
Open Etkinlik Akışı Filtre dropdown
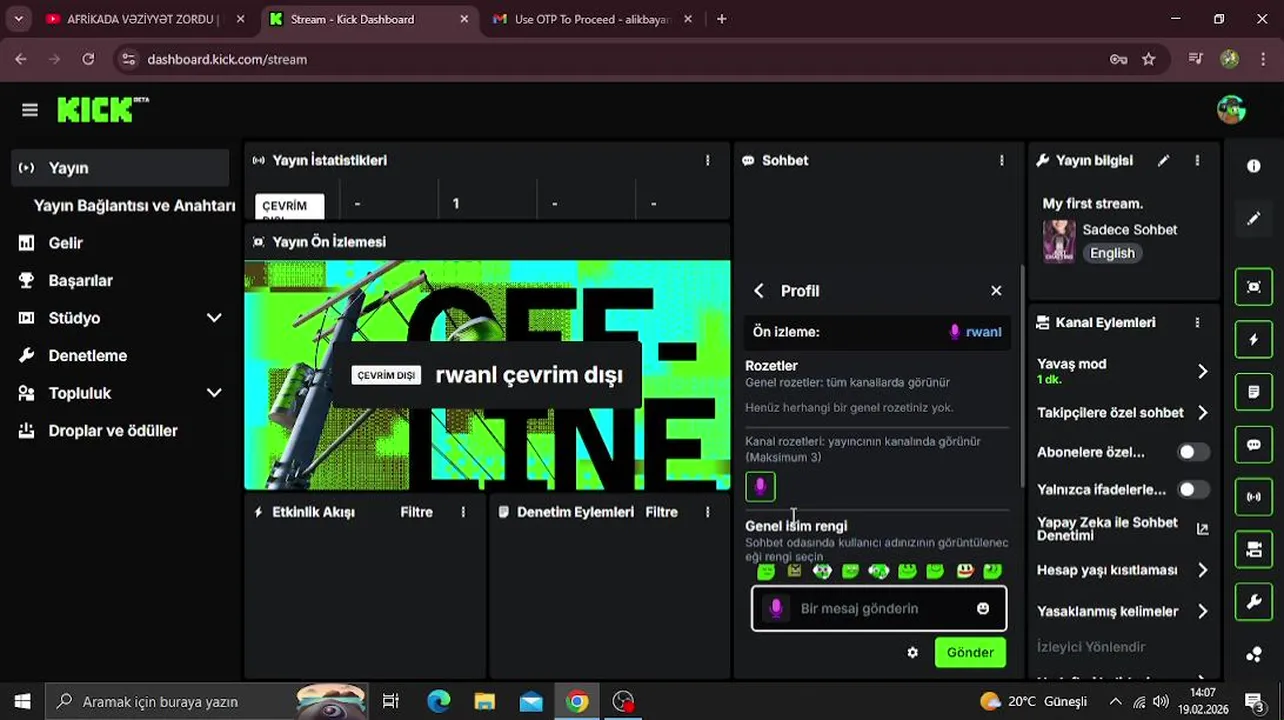417,512
